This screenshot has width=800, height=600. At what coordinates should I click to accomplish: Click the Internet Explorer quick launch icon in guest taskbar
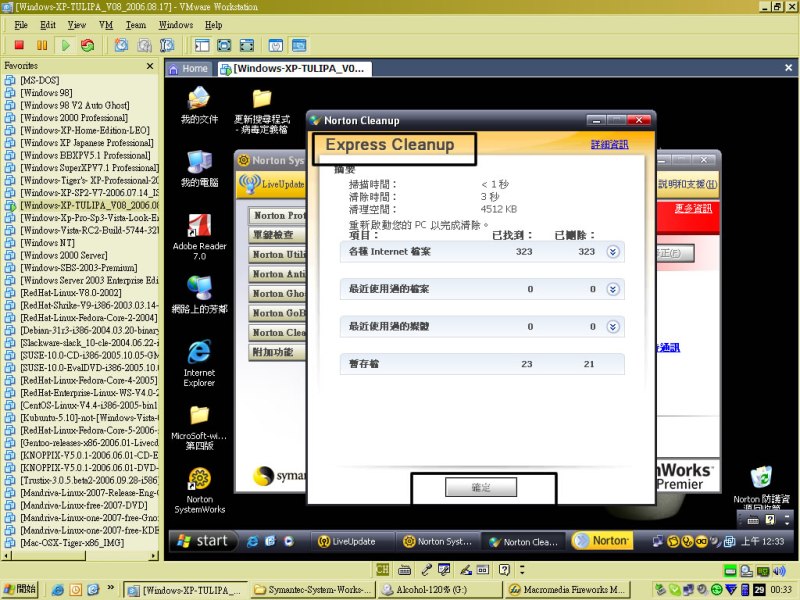[252, 541]
